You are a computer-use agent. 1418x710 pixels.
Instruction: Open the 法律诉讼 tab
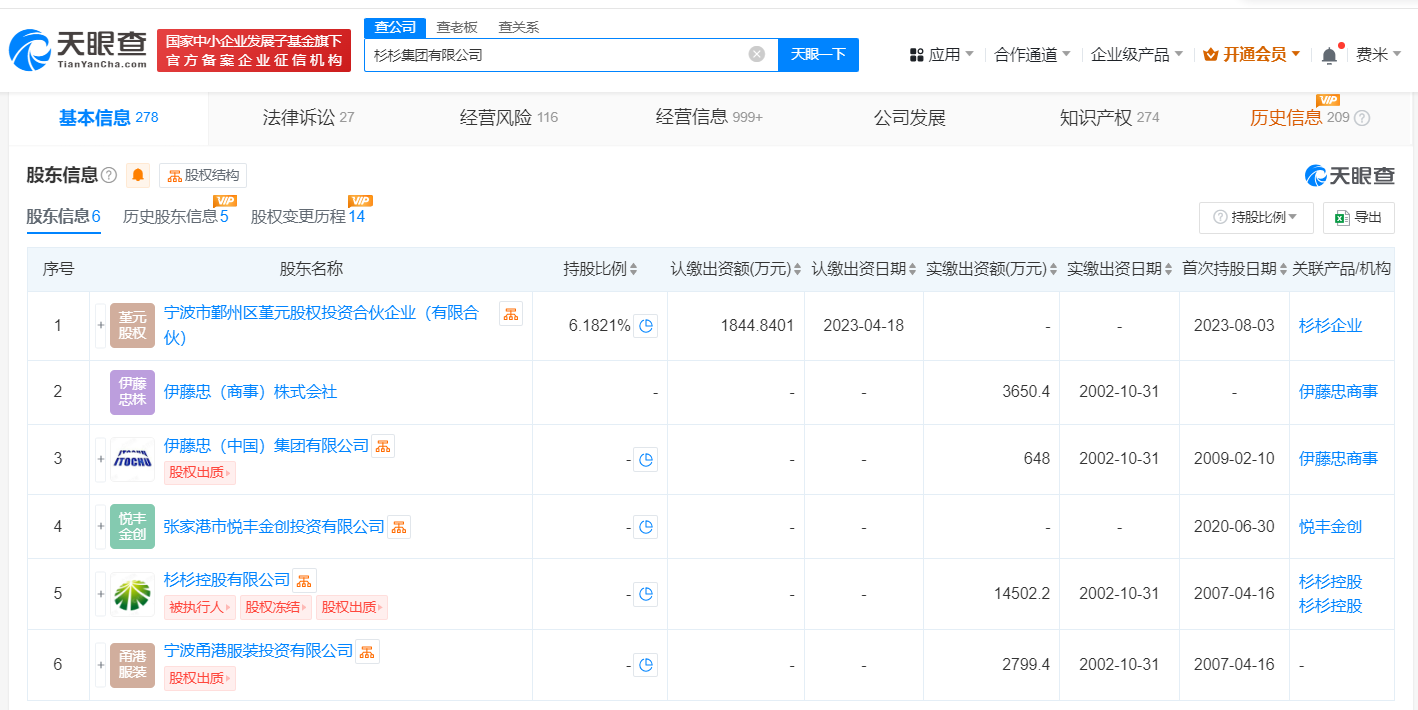(x=308, y=118)
